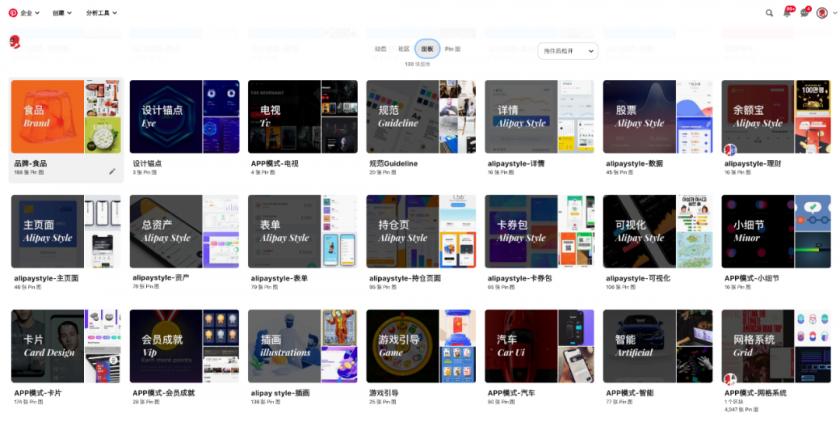
Task: Click the red profile picture below the logo
Action: tap(15, 42)
